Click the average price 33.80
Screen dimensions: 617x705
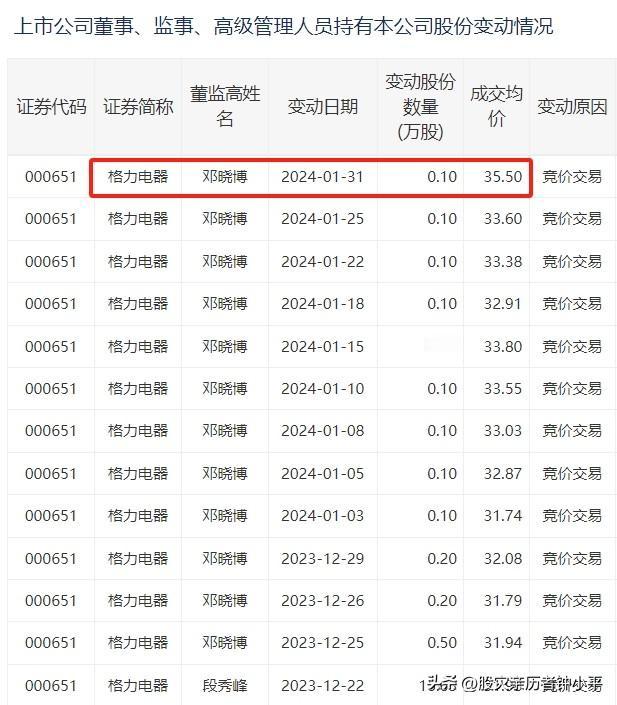click(x=503, y=347)
